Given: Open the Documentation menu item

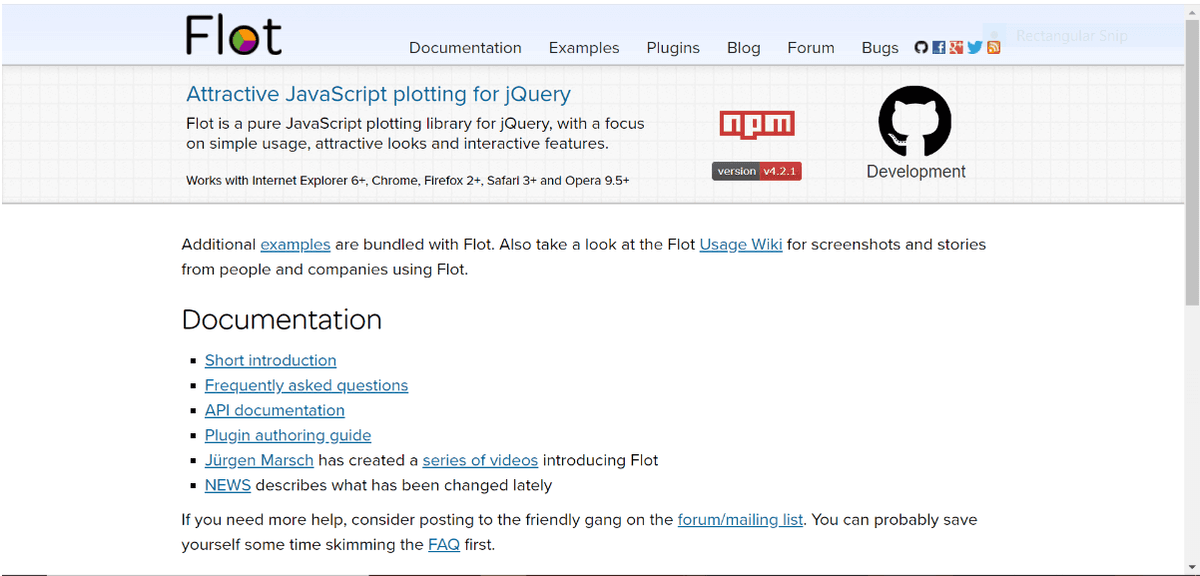Looking at the screenshot, I should click(x=465, y=48).
